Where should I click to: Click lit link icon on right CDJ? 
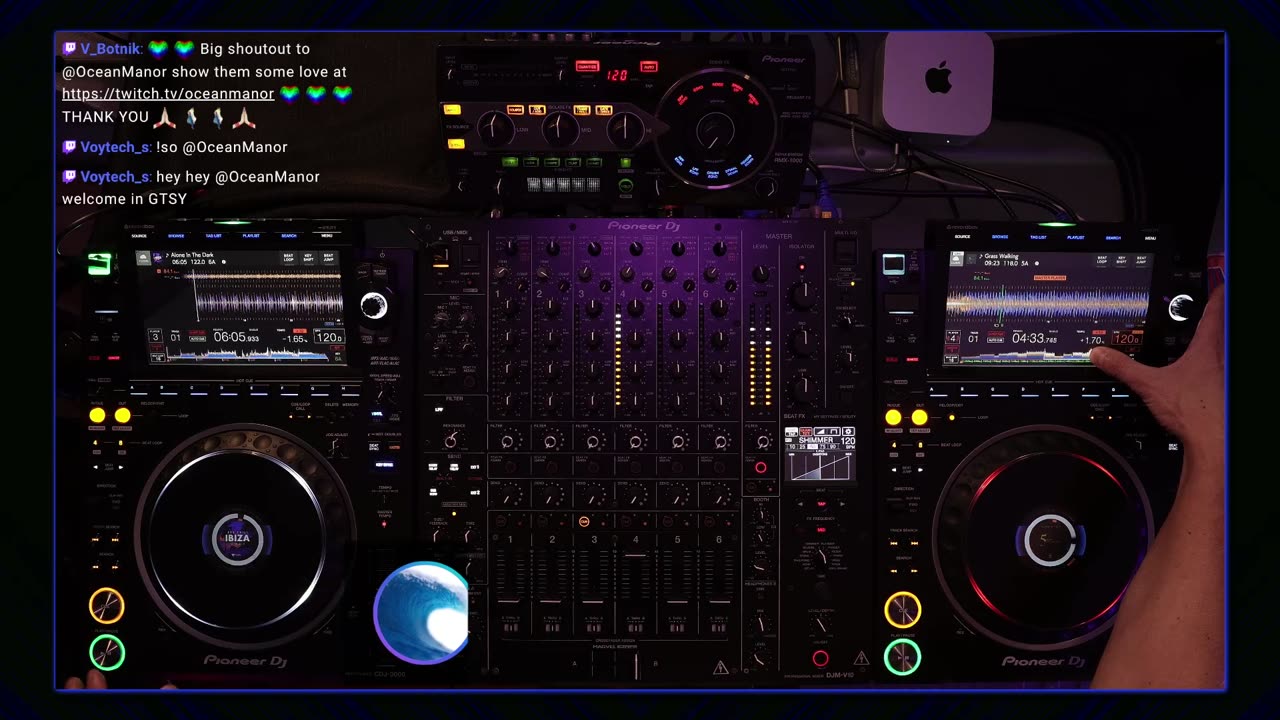[x=893, y=264]
